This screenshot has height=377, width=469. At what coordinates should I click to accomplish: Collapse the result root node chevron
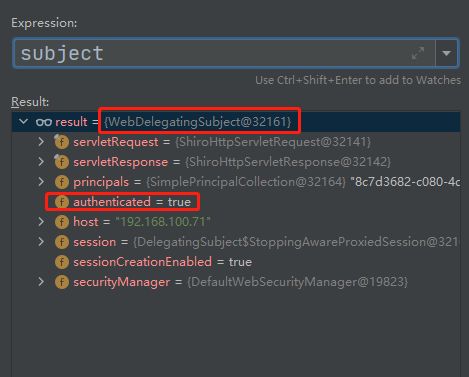(x=23, y=121)
